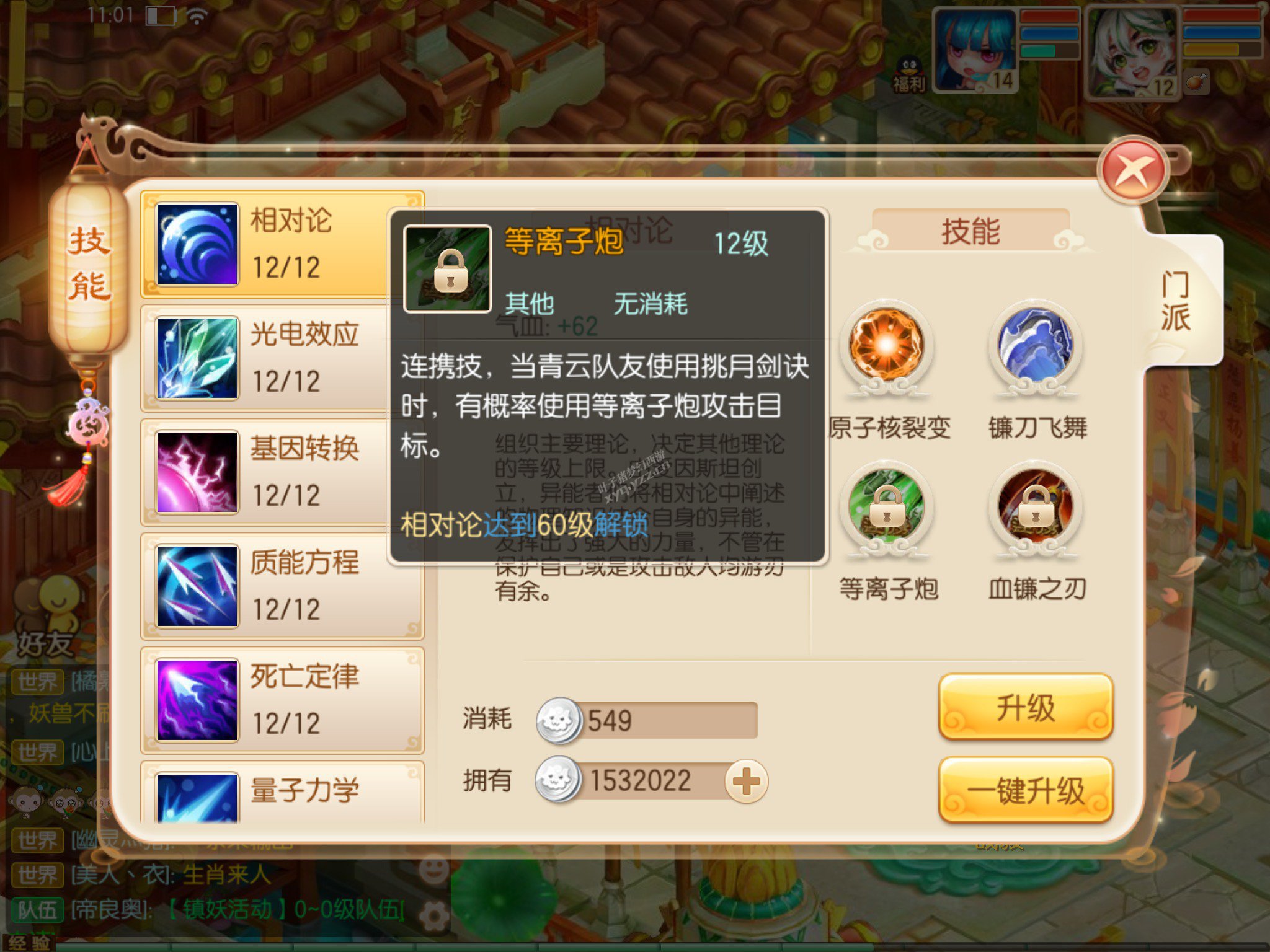Tap the locked 等离子炮 skill icon
This screenshot has width=1270, height=952.
tap(887, 507)
